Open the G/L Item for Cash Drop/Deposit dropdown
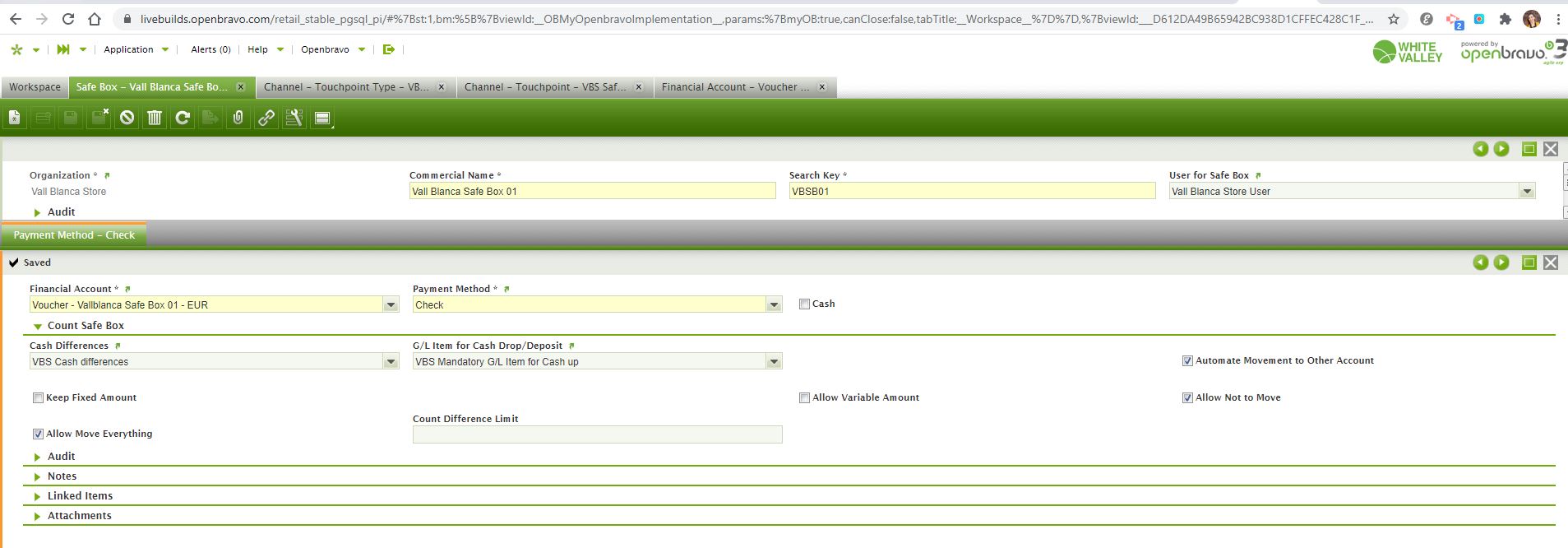The width and height of the screenshot is (1568, 548). click(774, 362)
